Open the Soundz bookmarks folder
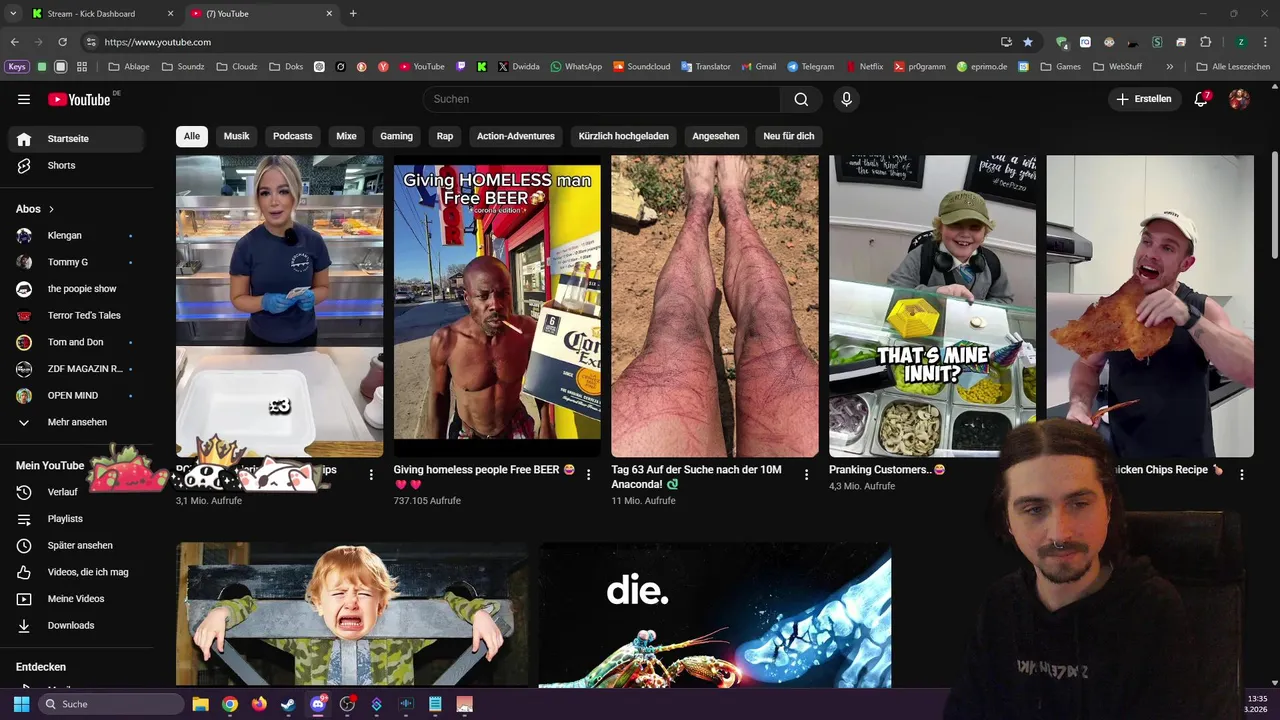 (x=183, y=67)
